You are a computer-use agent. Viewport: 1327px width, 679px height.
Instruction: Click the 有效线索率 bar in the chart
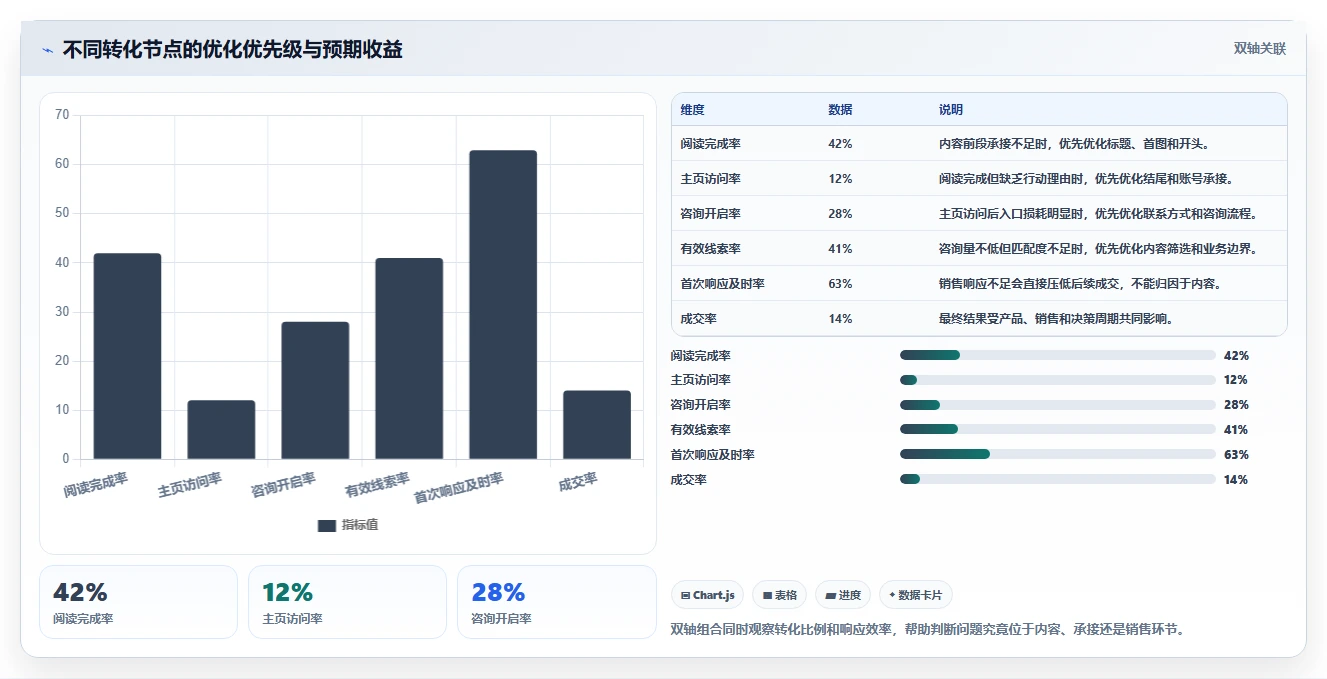(x=409, y=359)
